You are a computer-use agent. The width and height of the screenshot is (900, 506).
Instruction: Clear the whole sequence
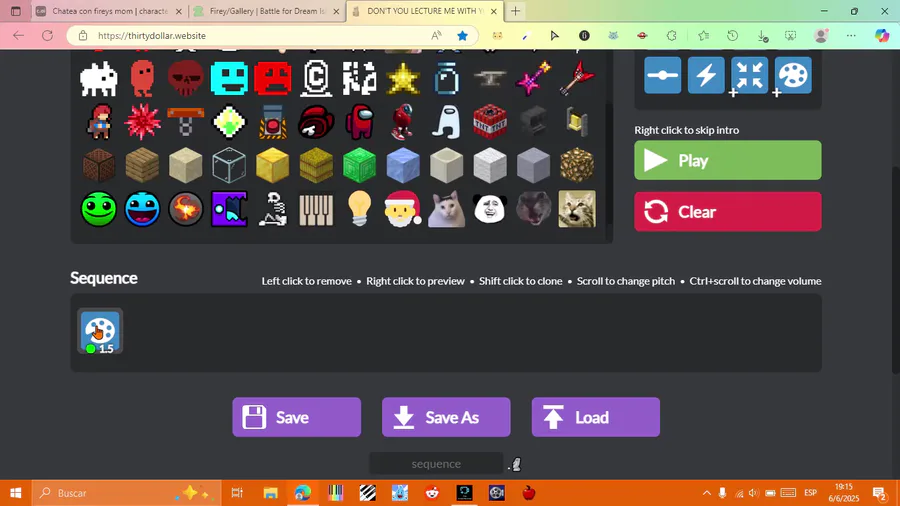(x=728, y=212)
